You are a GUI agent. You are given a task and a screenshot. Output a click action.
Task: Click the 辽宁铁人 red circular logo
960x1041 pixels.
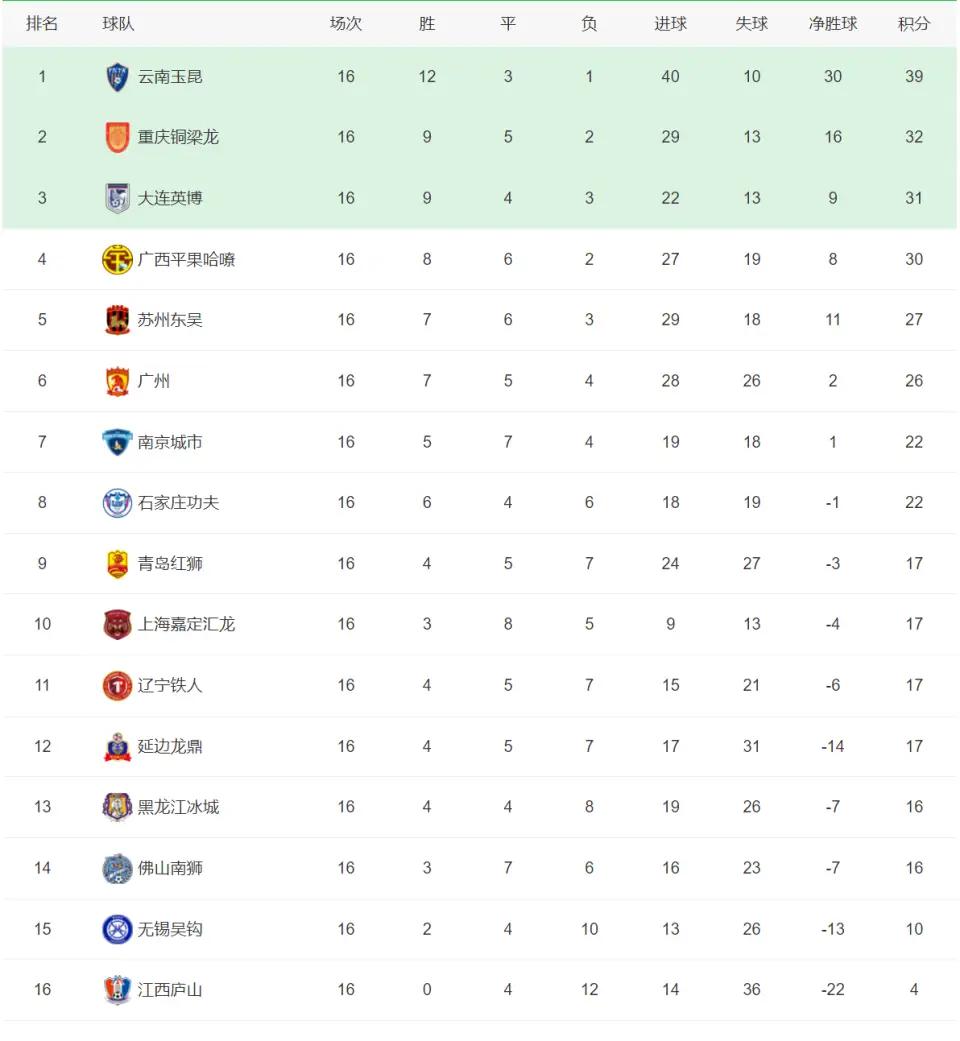pos(118,685)
